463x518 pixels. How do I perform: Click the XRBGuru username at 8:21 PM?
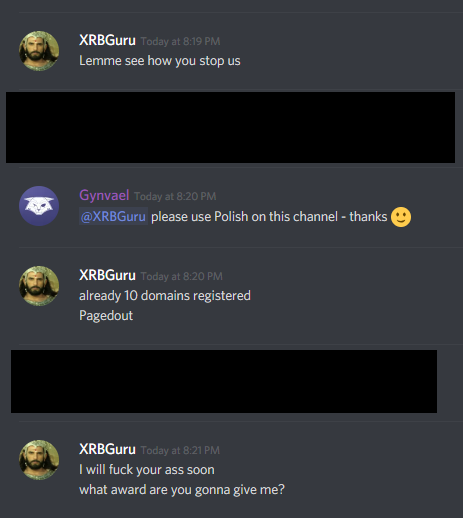(x=107, y=449)
